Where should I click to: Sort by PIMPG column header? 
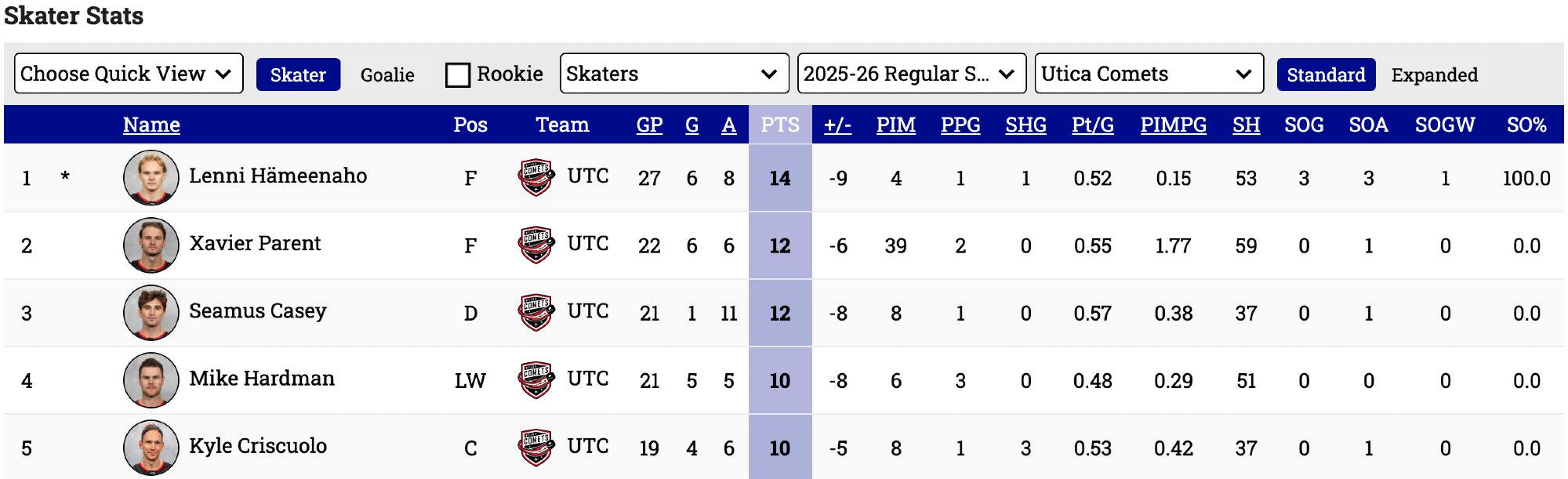tap(1173, 125)
